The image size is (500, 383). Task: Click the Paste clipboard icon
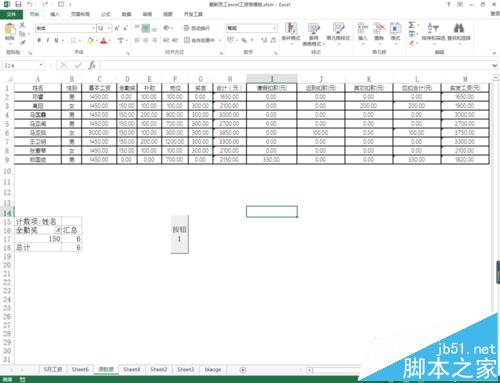point(9,29)
